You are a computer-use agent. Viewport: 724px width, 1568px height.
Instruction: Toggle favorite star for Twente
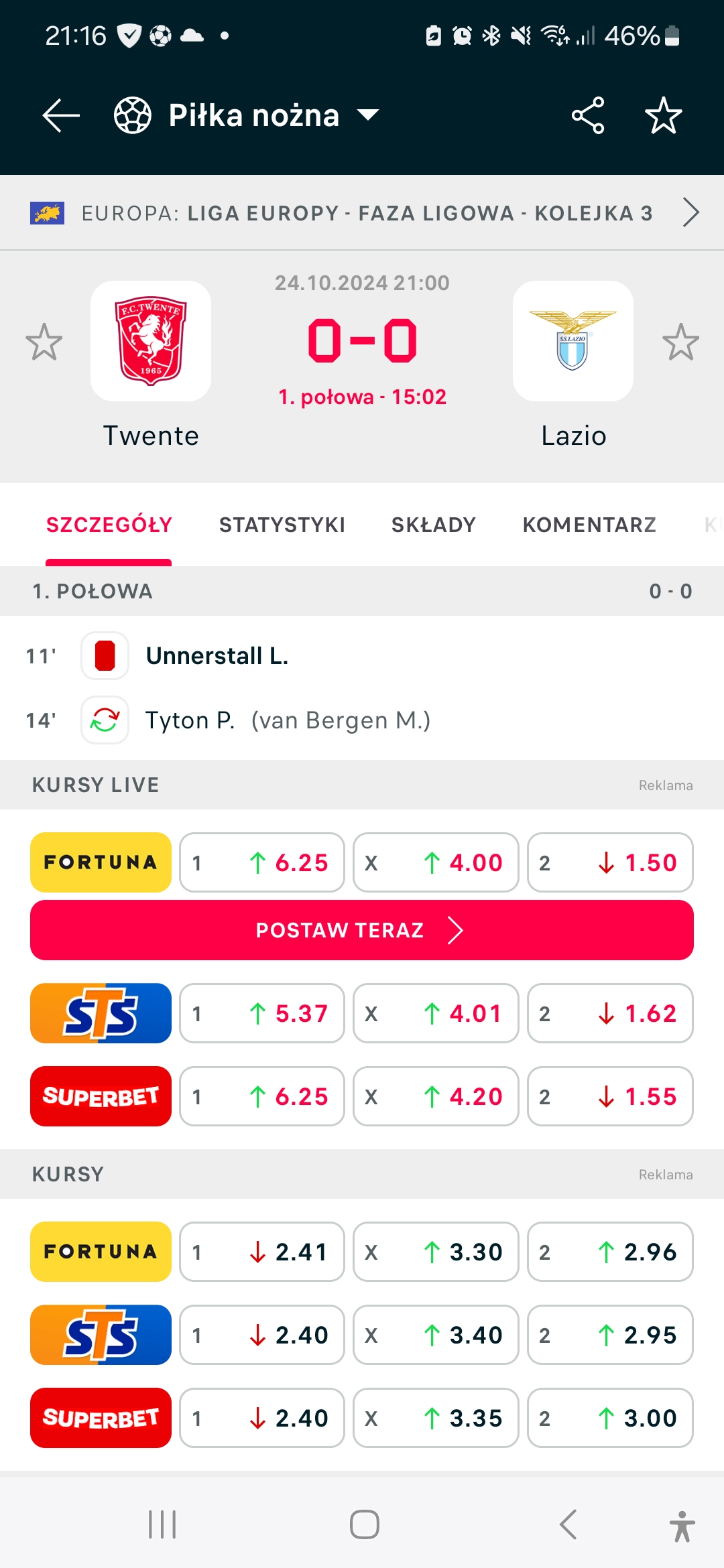click(x=44, y=342)
